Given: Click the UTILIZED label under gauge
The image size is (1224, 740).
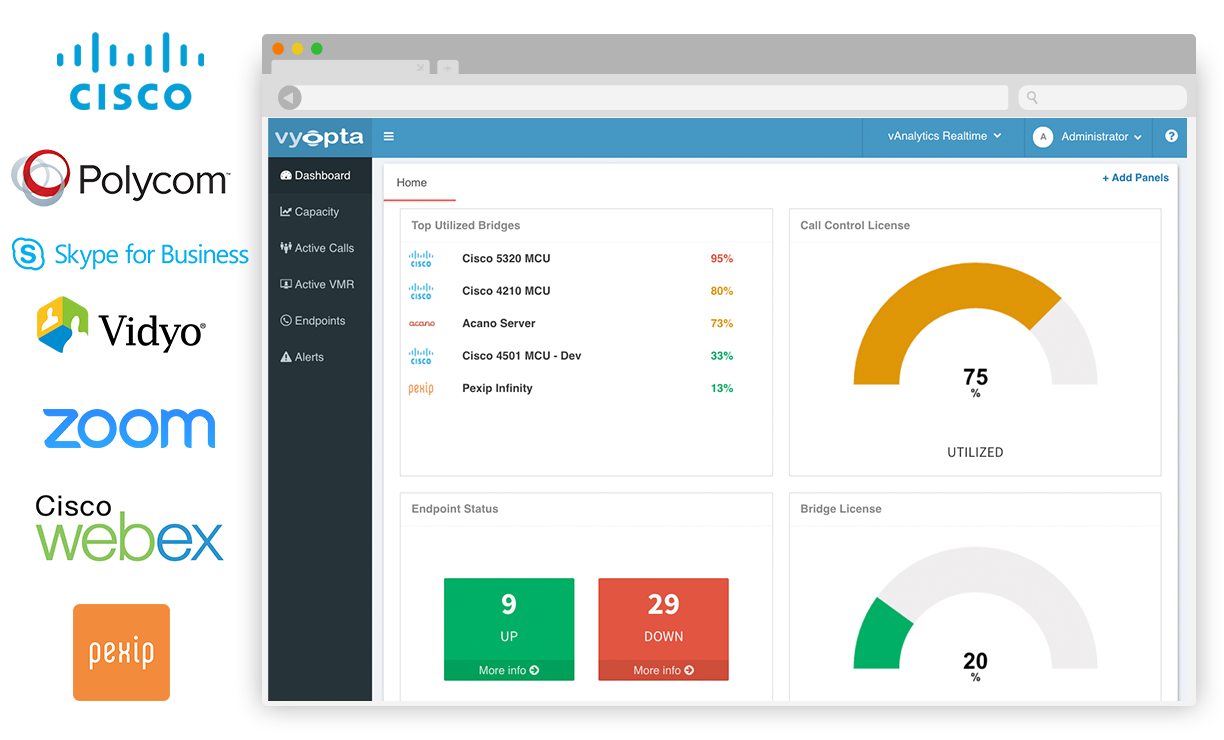Looking at the screenshot, I should tap(975, 453).
